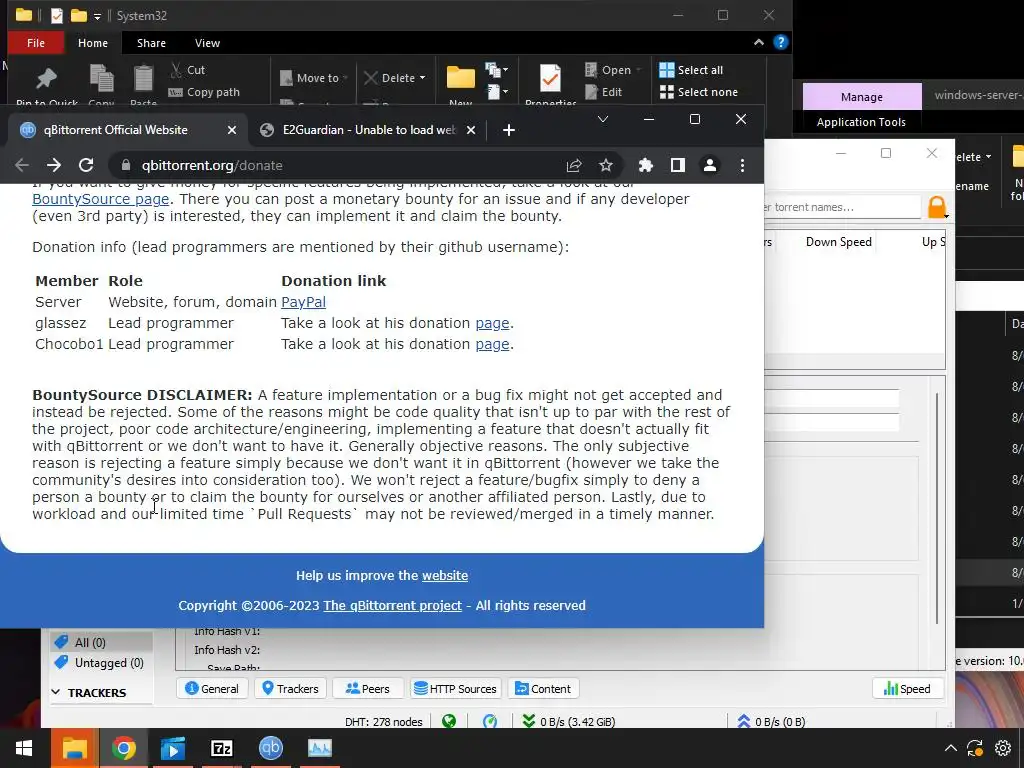
Task: Select View ribbon tab in Explorer
Action: coord(207,43)
